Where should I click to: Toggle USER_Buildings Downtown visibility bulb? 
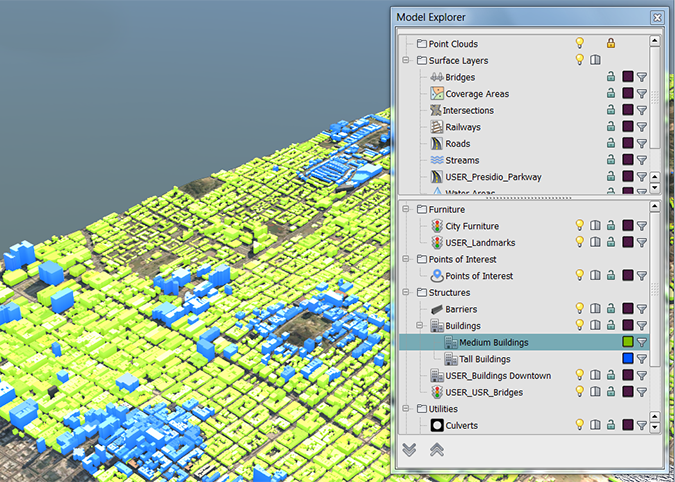580,375
